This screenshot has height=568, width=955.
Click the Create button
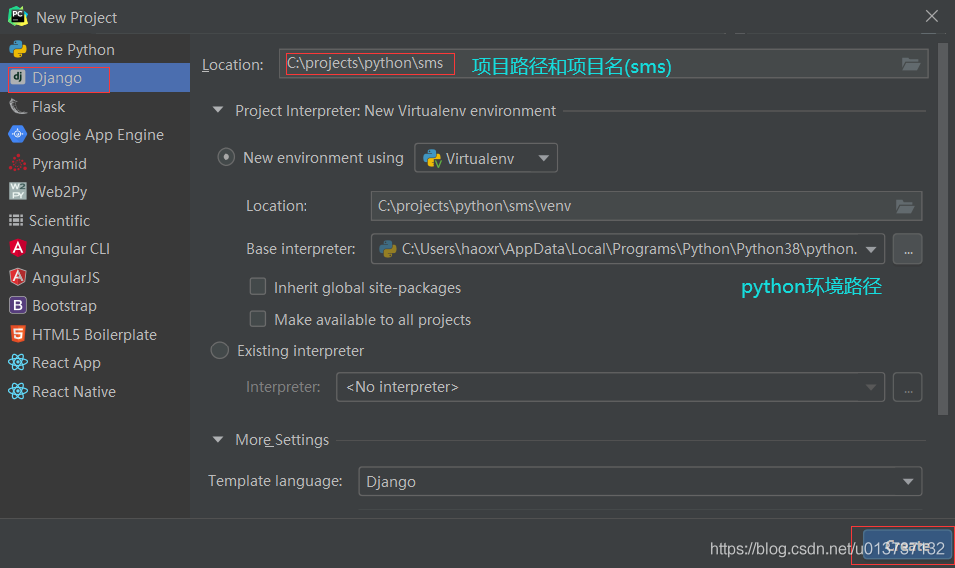901,546
